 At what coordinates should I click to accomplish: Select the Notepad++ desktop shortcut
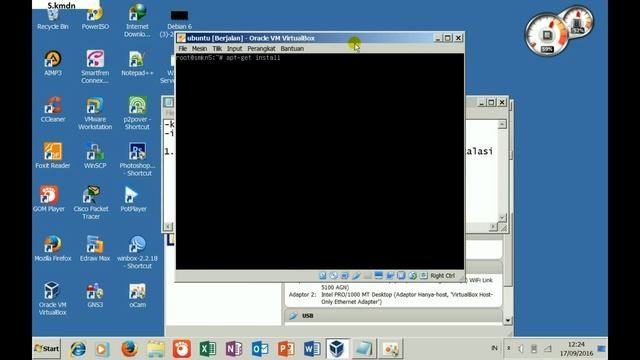click(137, 63)
